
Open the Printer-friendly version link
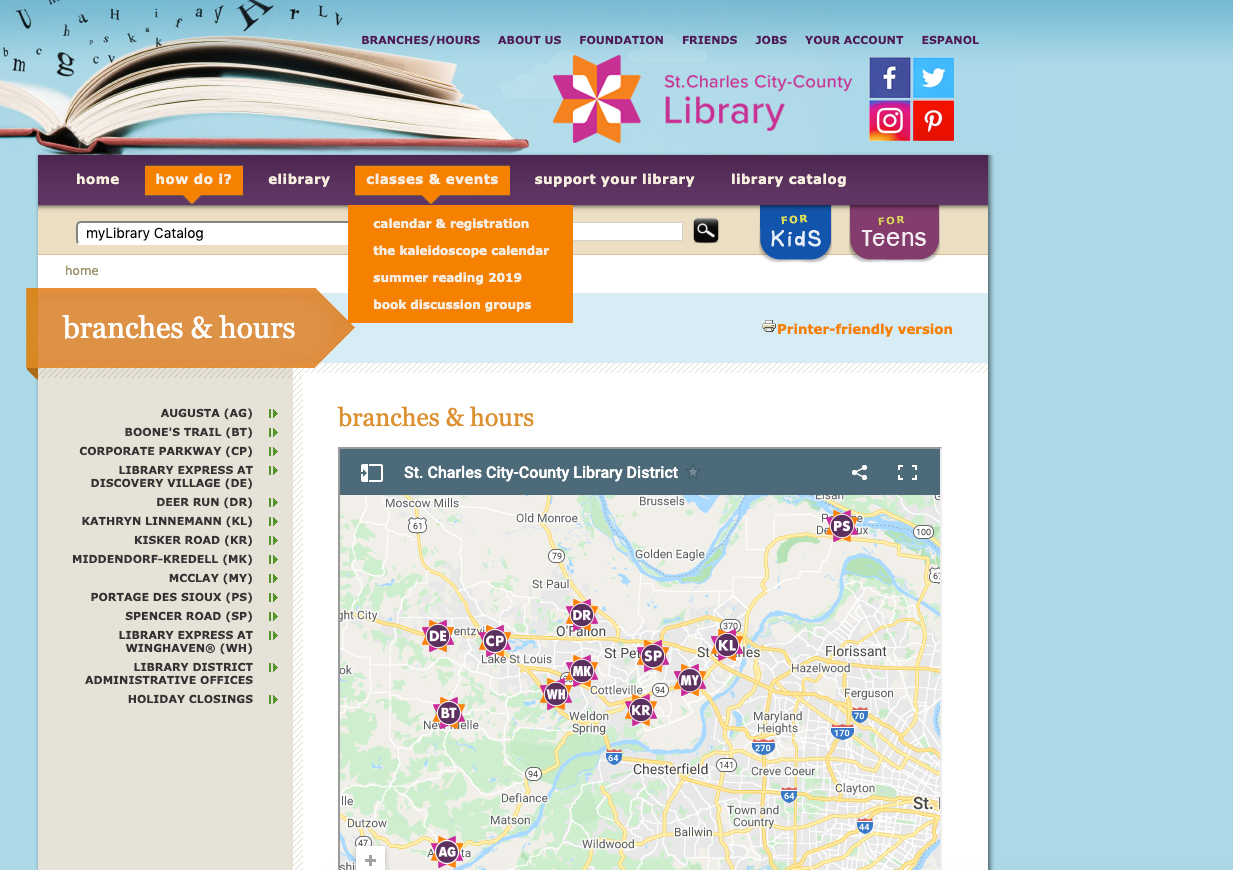tap(865, 329)
